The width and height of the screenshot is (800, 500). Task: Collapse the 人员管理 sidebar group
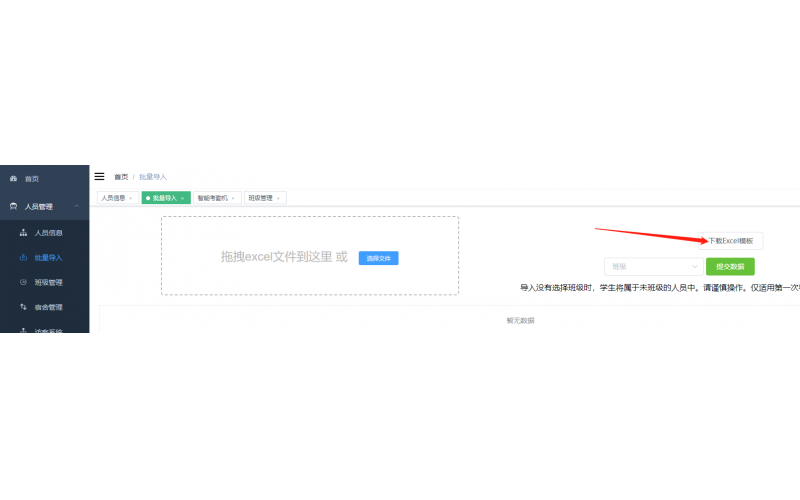pyautogui.click(x=44, y=206)
